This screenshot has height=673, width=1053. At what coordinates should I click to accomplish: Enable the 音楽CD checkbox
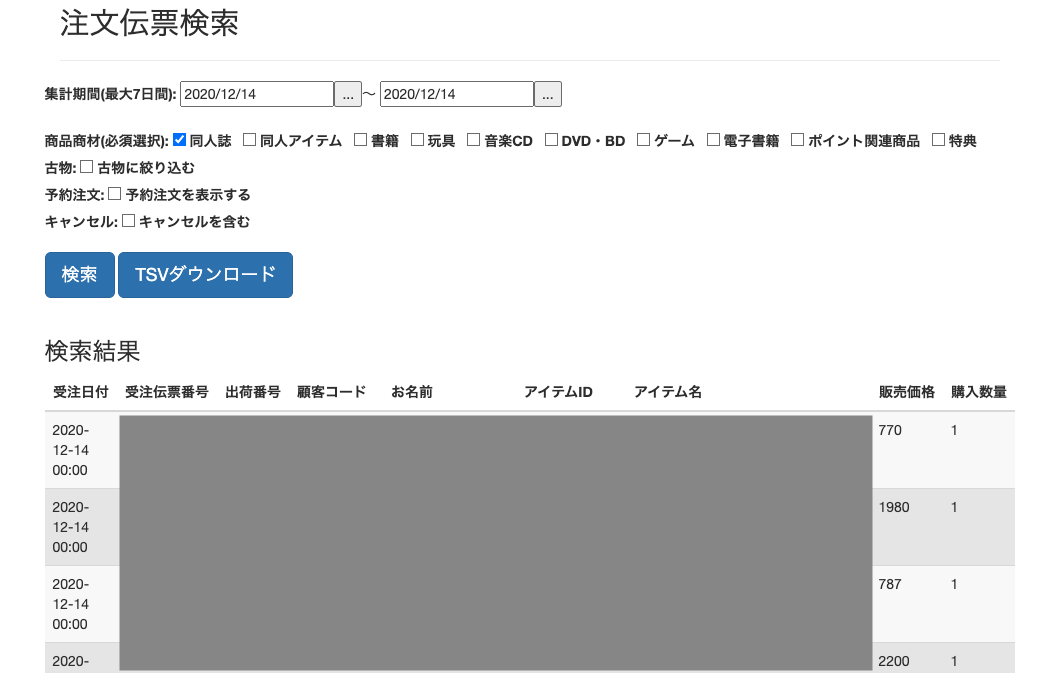(473, 139)
